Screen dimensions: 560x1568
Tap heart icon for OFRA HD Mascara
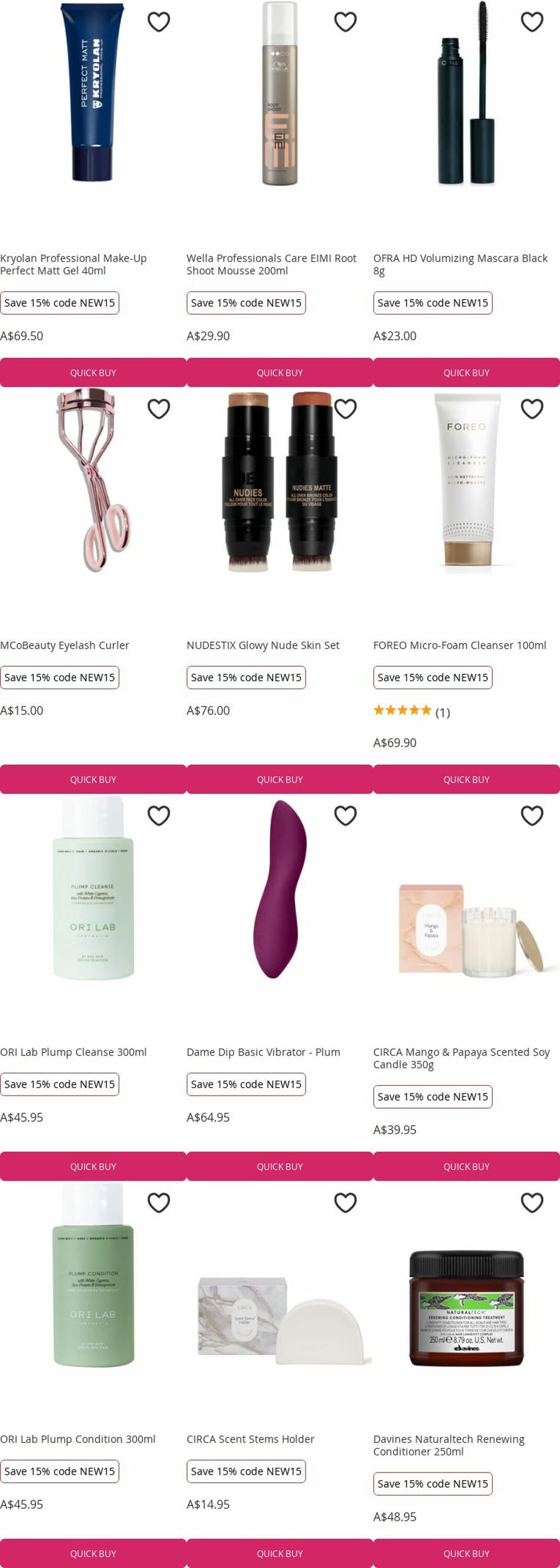532,22
